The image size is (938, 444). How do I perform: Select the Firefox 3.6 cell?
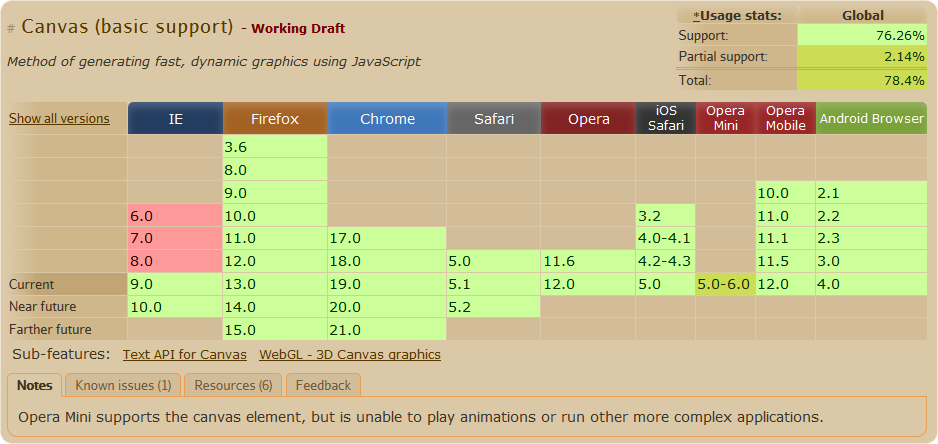point(275,147)
